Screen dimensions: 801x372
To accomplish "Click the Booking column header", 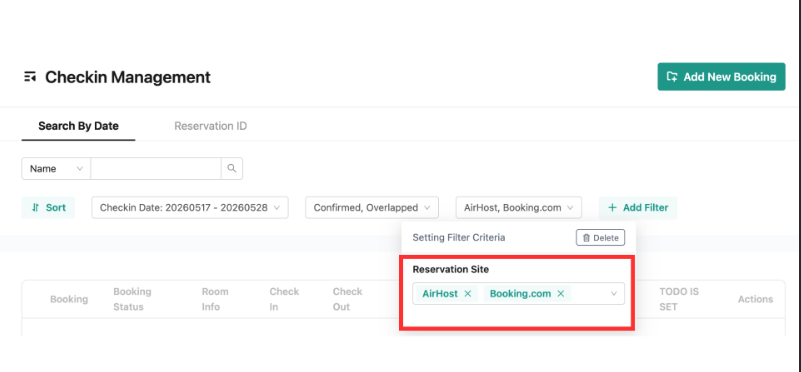I will [69, 299].
